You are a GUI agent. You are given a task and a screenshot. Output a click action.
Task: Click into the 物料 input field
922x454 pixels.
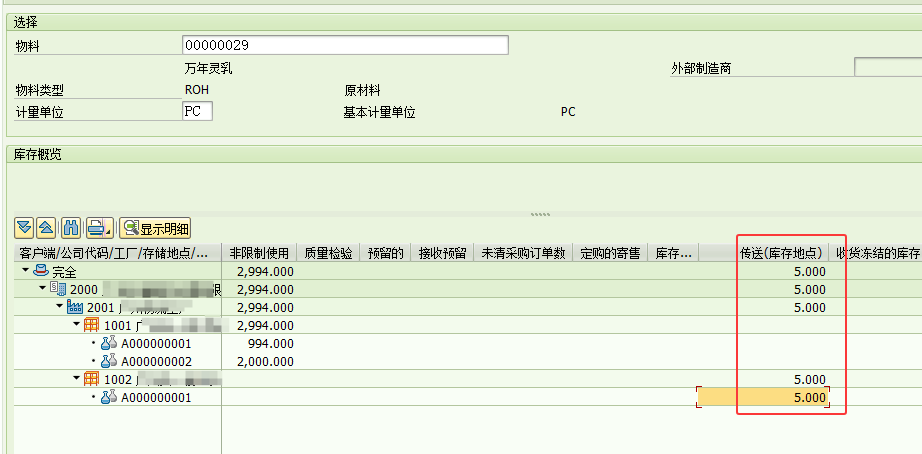tap(345, 45)
